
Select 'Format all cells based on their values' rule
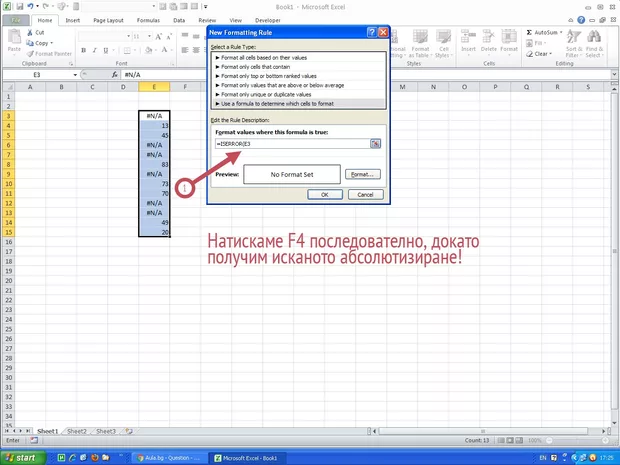pos(299,58)
